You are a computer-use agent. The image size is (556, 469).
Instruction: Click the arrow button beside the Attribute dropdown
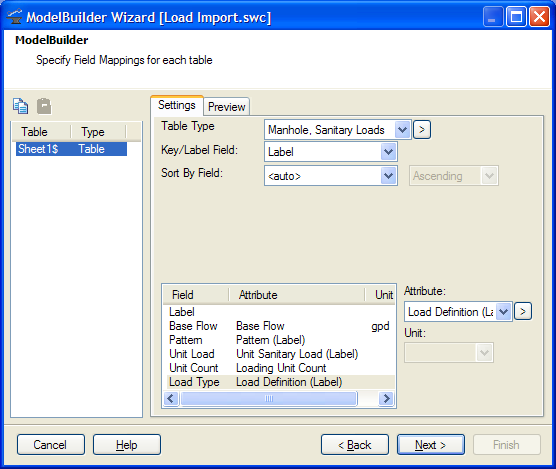pyautogui.click(x=523, y=312)
